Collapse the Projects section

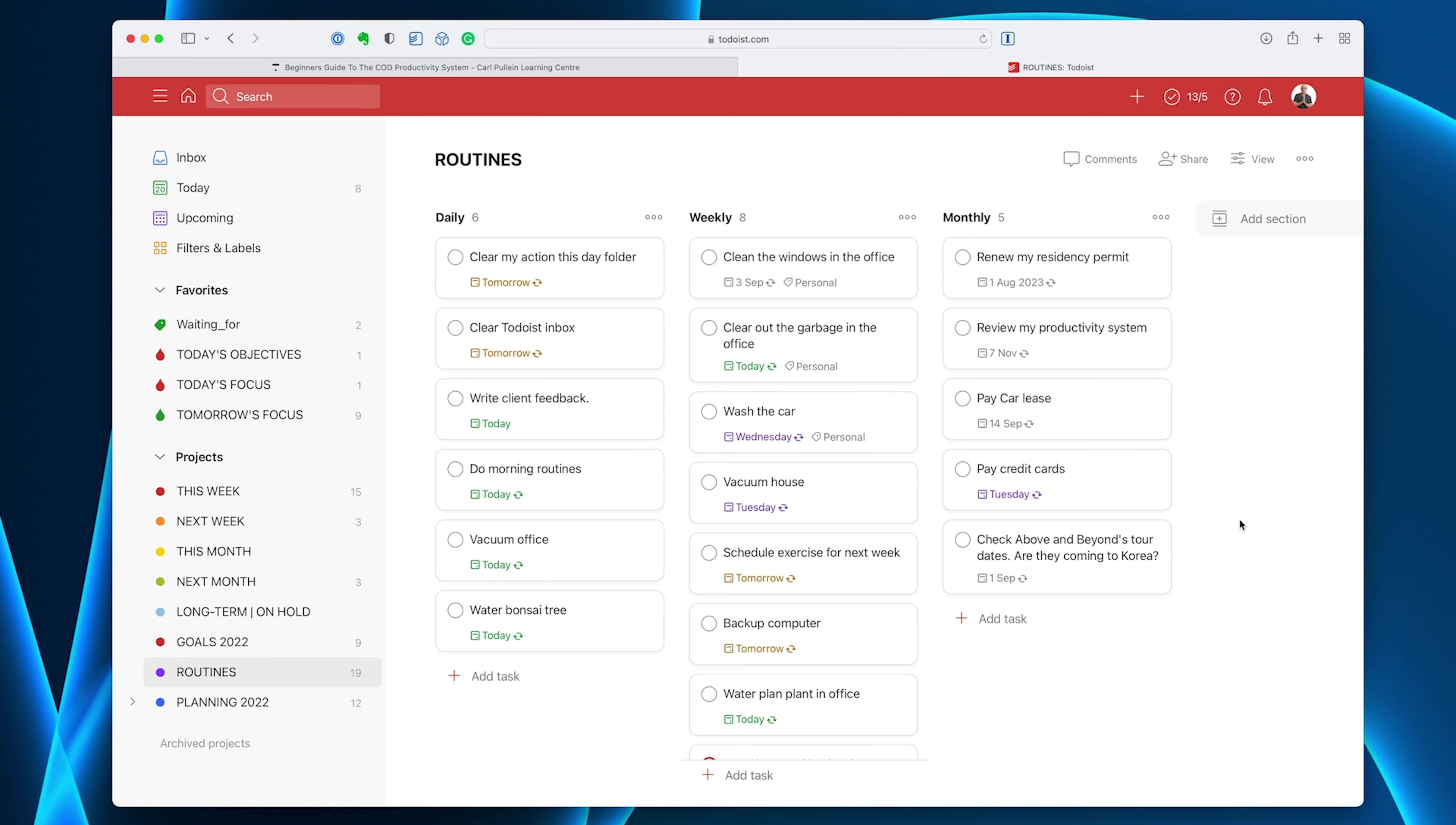pyautogui.click(x=160, y=457)
